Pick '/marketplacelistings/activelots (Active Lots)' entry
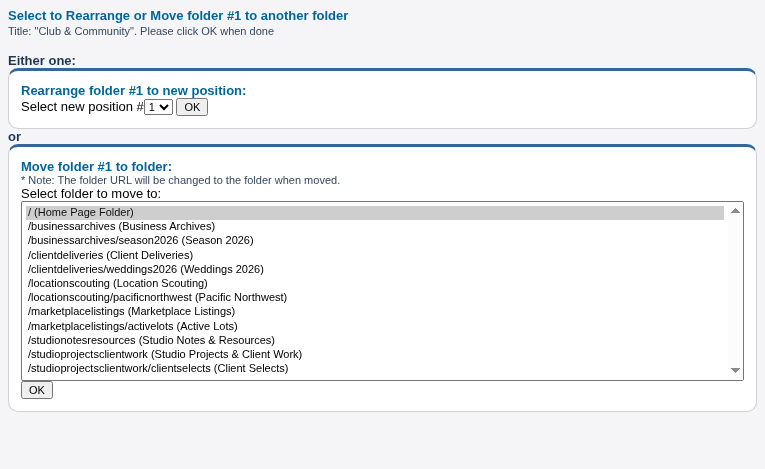The width and height of the screenshot is (765, 469). point(375,326)
